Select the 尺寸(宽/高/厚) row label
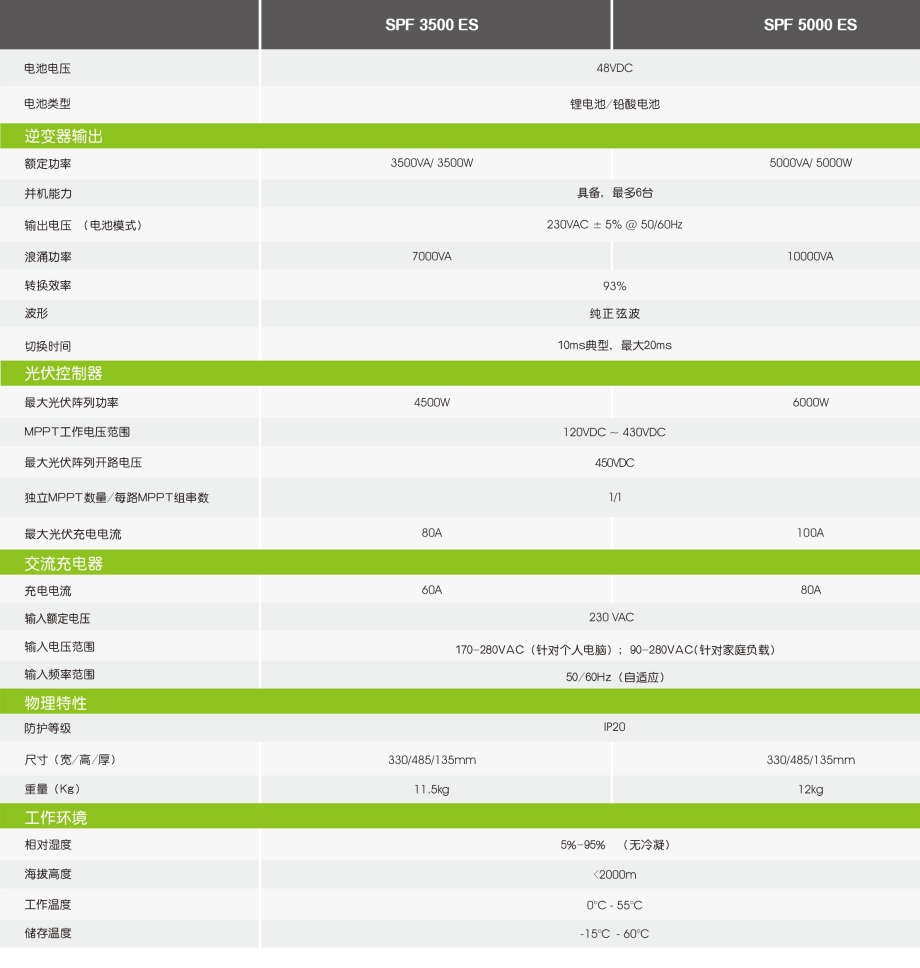 click(x=70, y=760)
